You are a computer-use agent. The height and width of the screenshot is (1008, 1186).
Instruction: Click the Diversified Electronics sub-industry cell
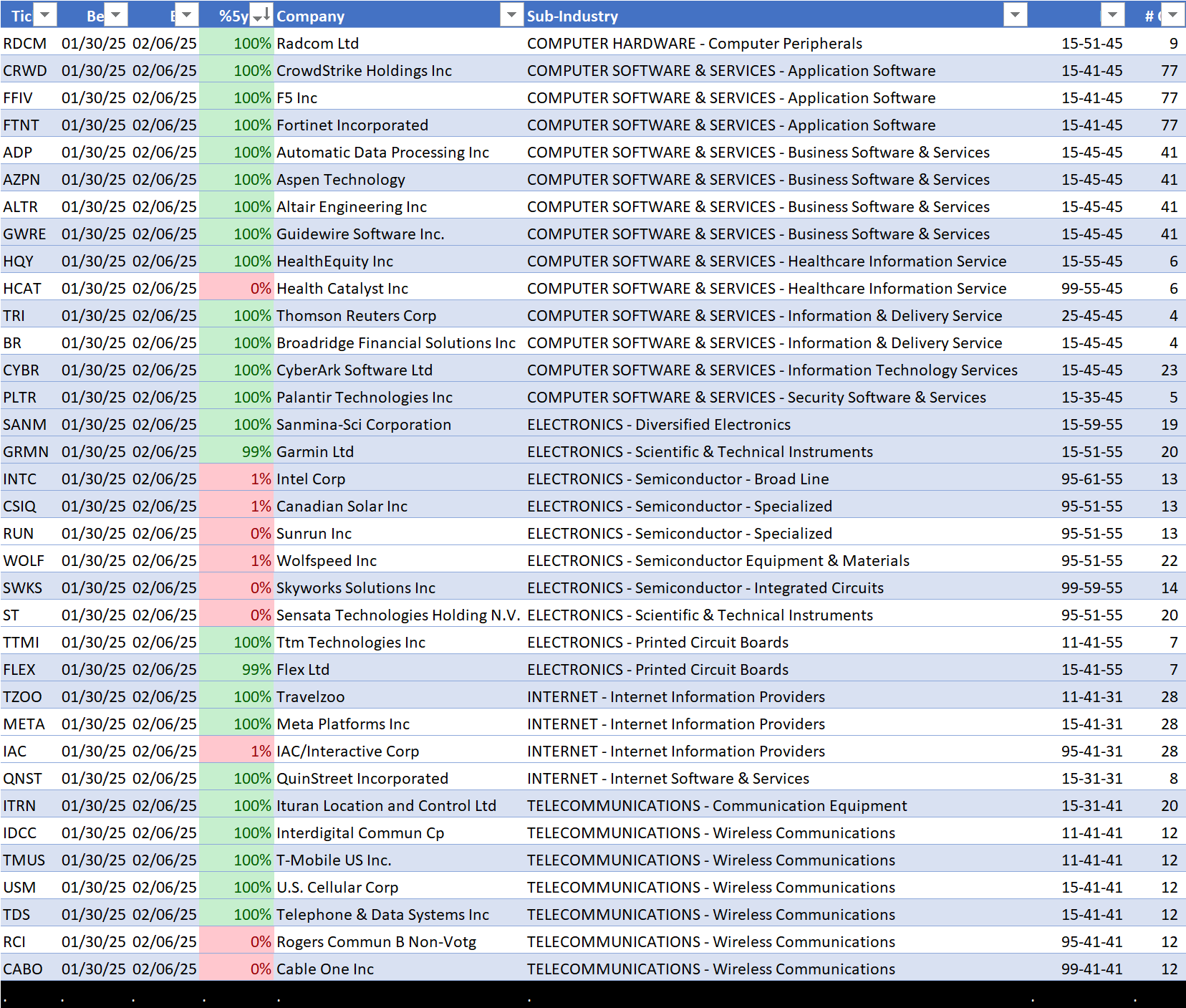click(x=776, y=424)
